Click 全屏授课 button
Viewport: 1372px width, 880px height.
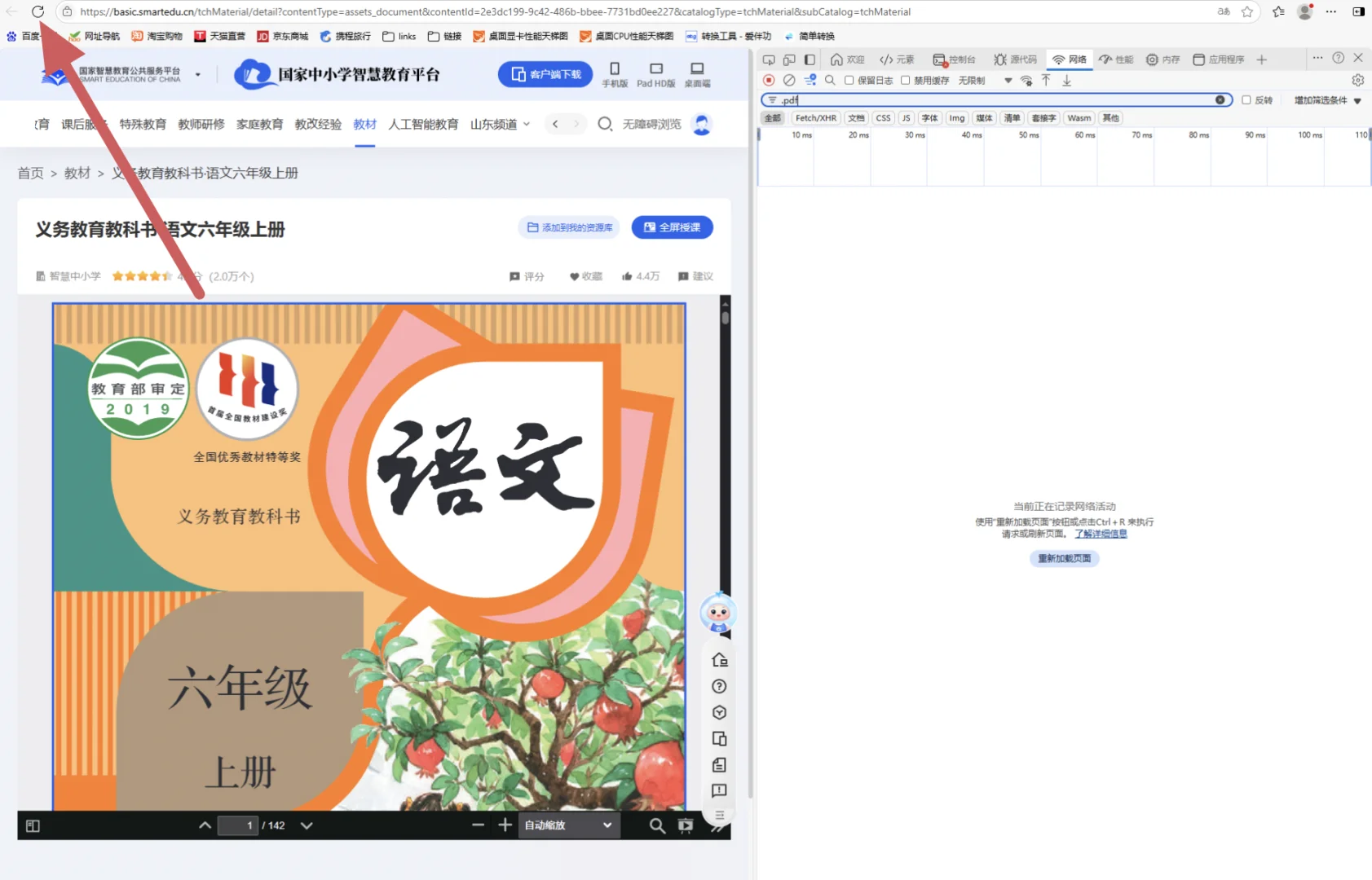(672, 227)
